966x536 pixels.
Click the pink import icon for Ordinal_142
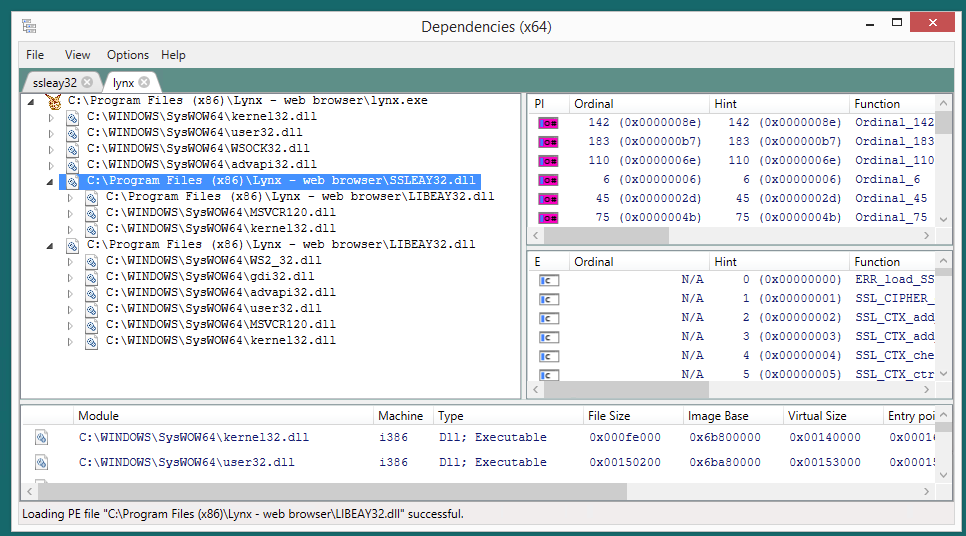548,123
